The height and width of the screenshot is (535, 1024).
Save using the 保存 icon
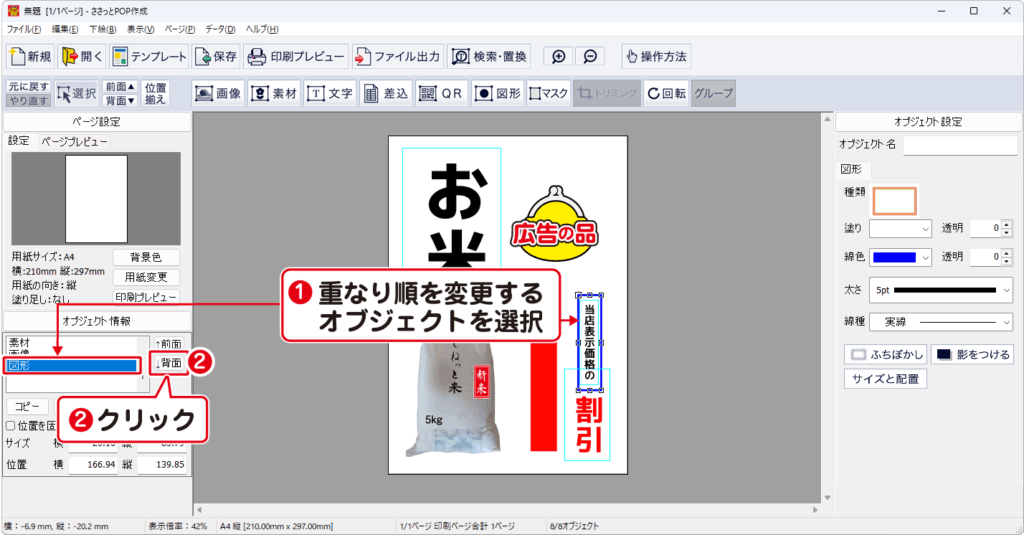click(x=216, y=56)
